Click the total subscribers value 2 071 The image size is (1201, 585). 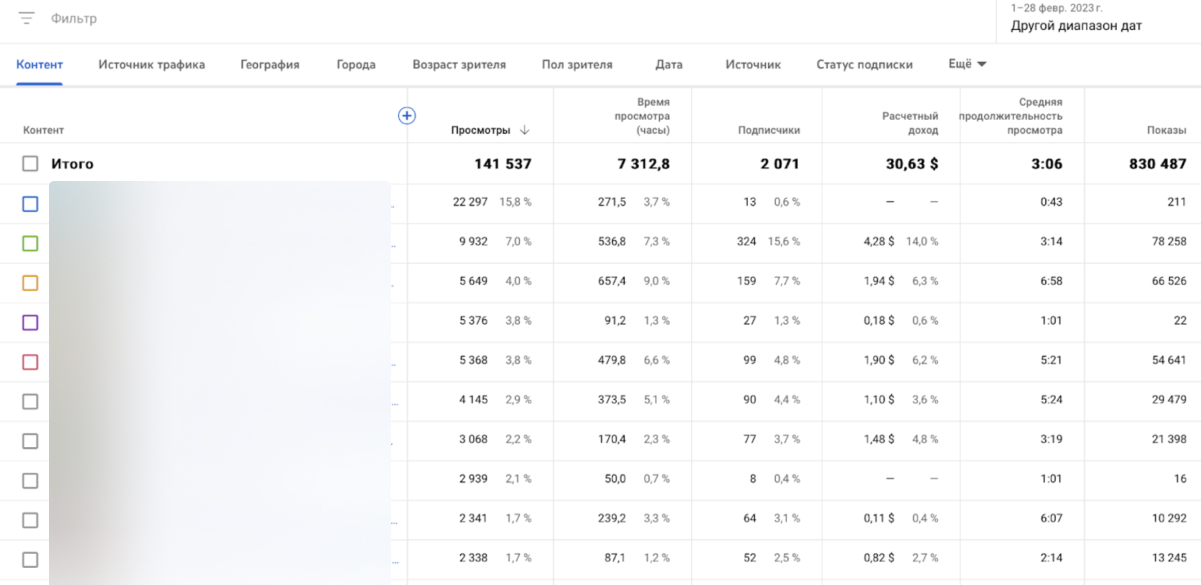[x=779, y=164]
